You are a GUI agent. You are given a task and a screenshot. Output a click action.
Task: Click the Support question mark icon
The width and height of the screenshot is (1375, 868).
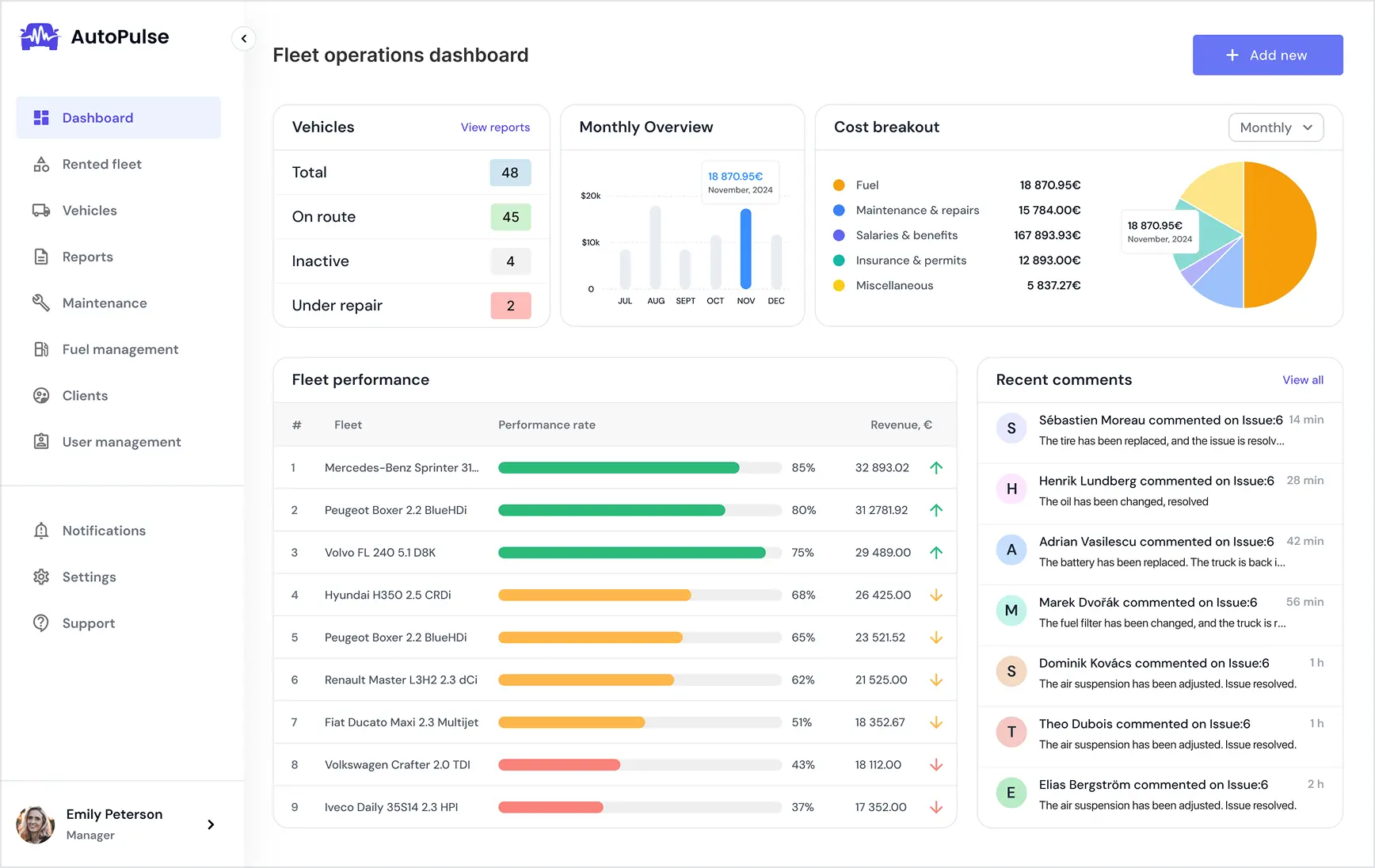pyautogui.click(x=41, y=623)
